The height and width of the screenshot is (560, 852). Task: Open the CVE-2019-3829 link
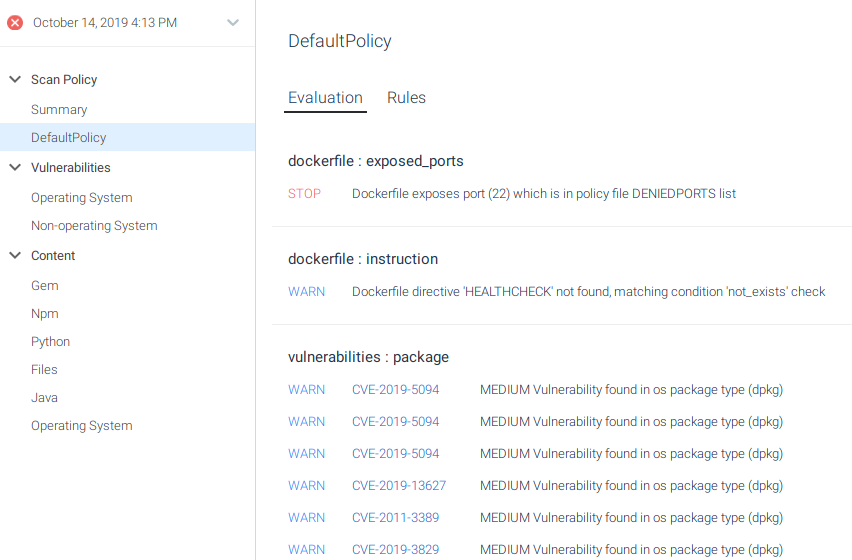point(396,550)
